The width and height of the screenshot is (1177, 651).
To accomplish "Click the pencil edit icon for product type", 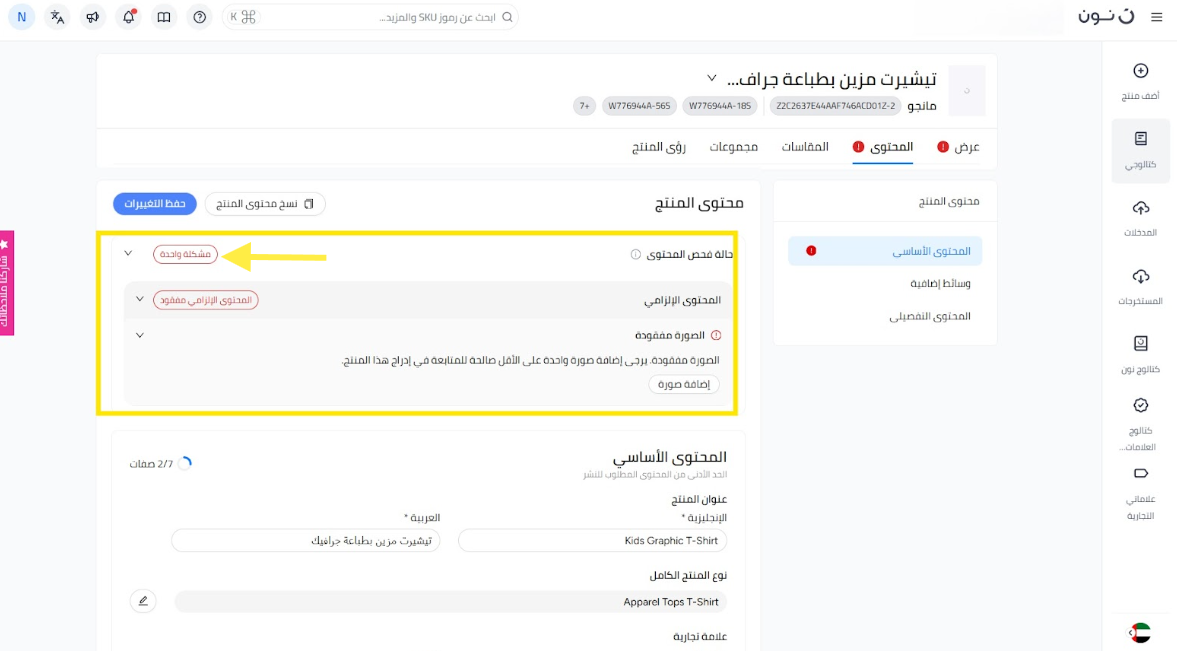I will (x=143, y=601).
